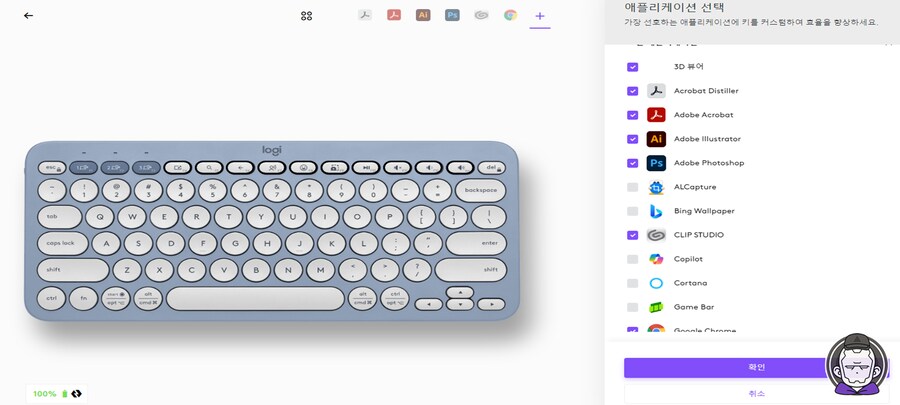The image size is (900, 405).
Task: Confirm selection with the 확인 button
Action: pos(757,368)
